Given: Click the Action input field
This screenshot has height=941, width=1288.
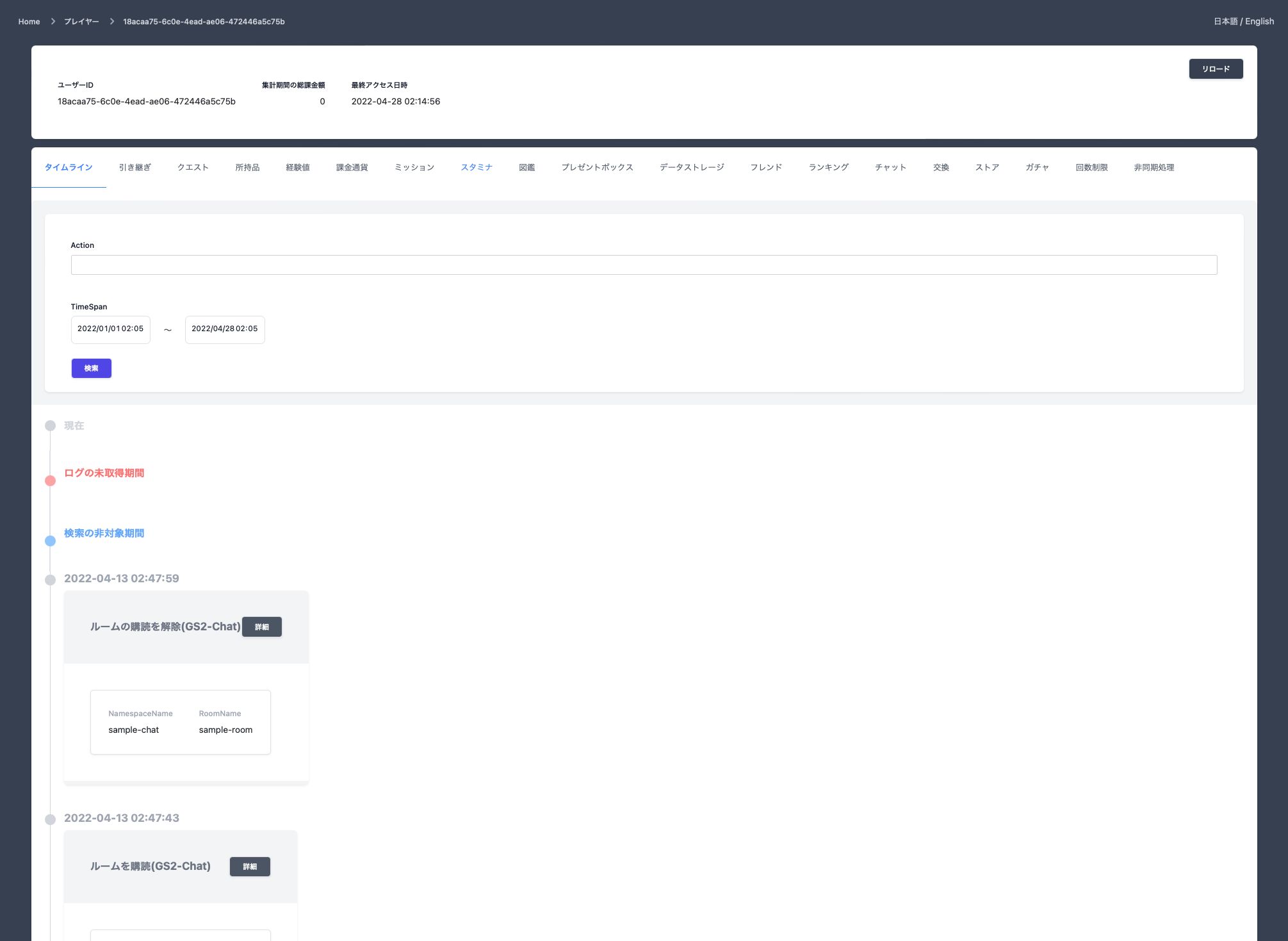Looking at the screenshot, I should coord(644,265).
